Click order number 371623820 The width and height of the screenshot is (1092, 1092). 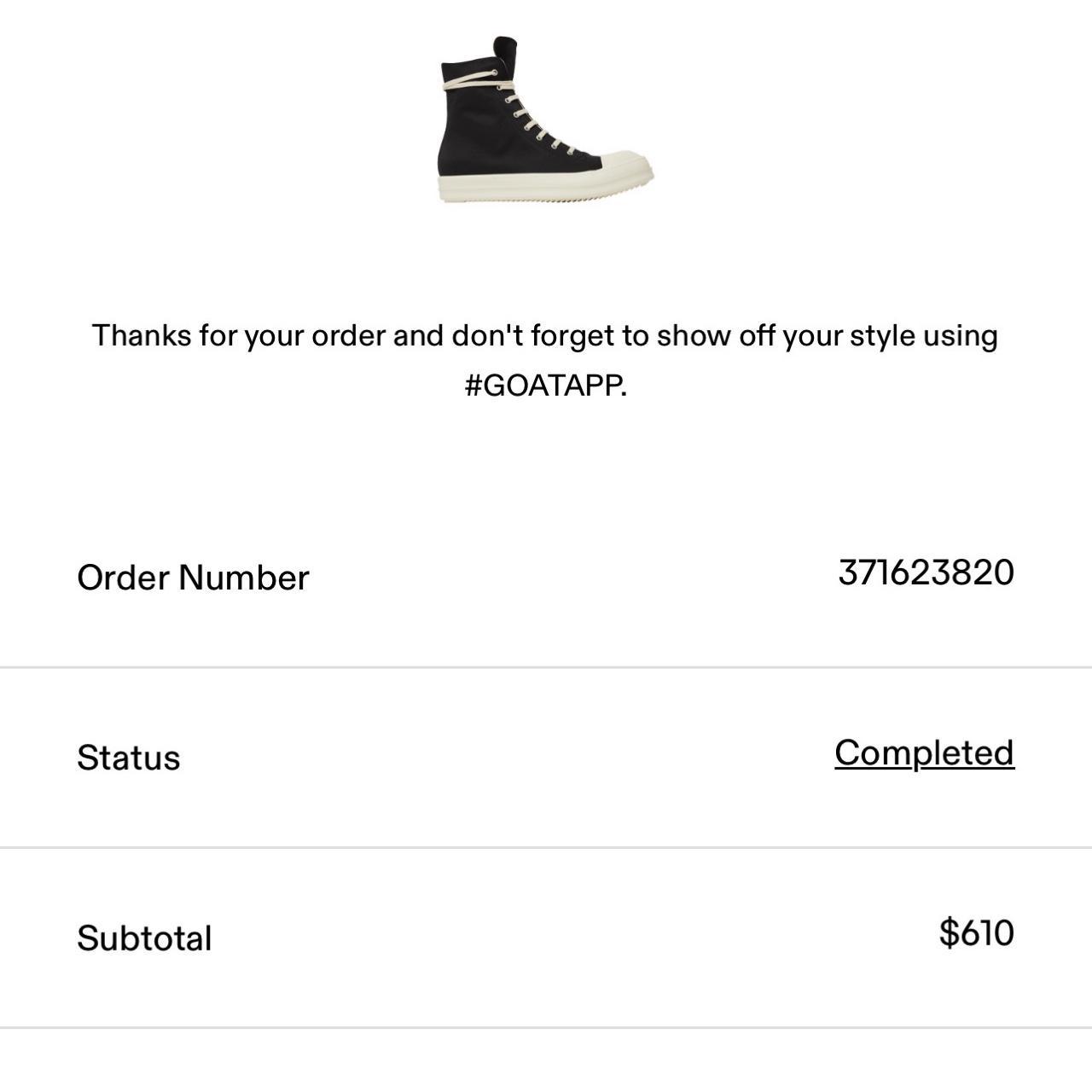(926, 572)
